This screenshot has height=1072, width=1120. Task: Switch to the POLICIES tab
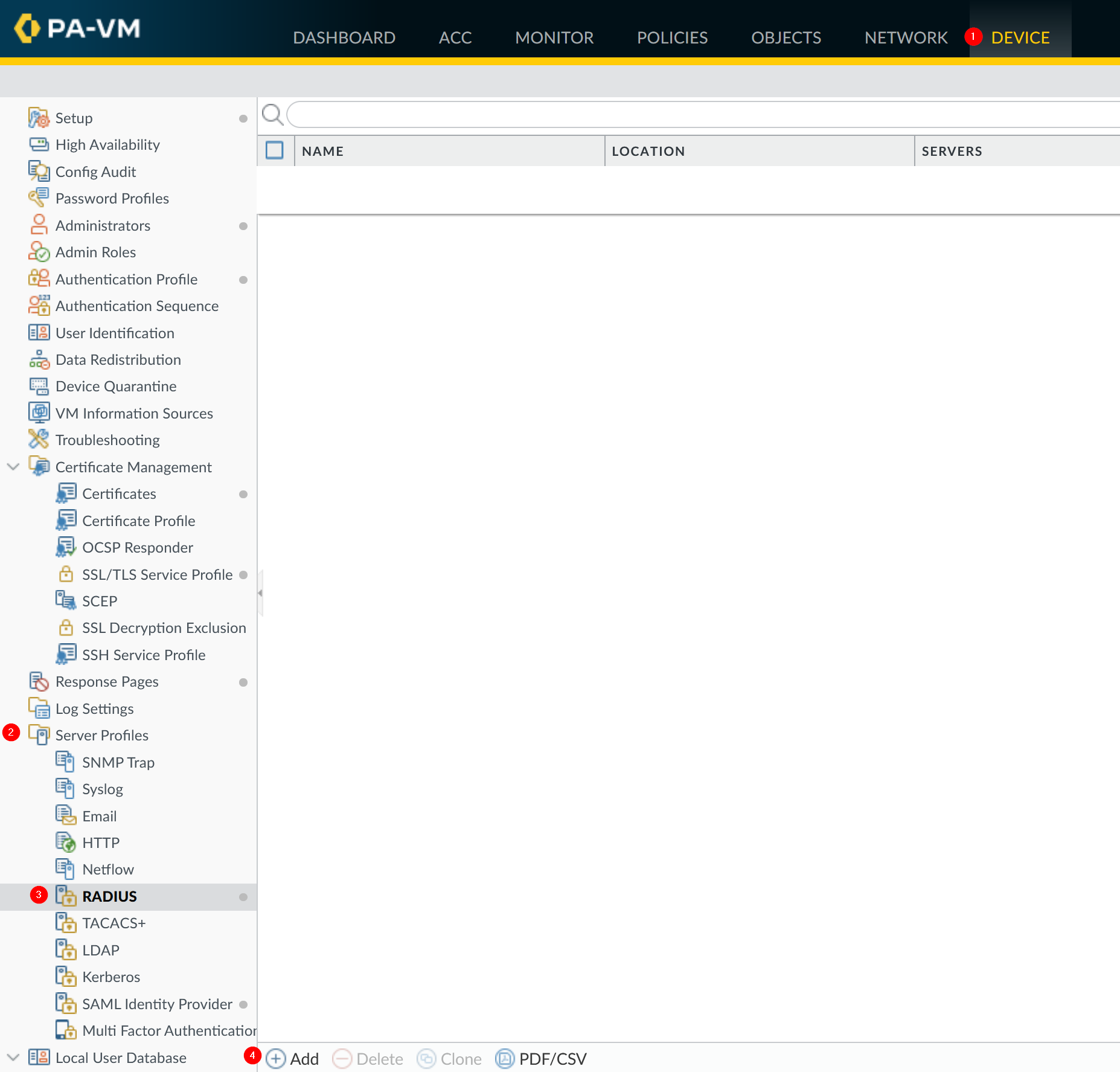click(x=672, y=37)
